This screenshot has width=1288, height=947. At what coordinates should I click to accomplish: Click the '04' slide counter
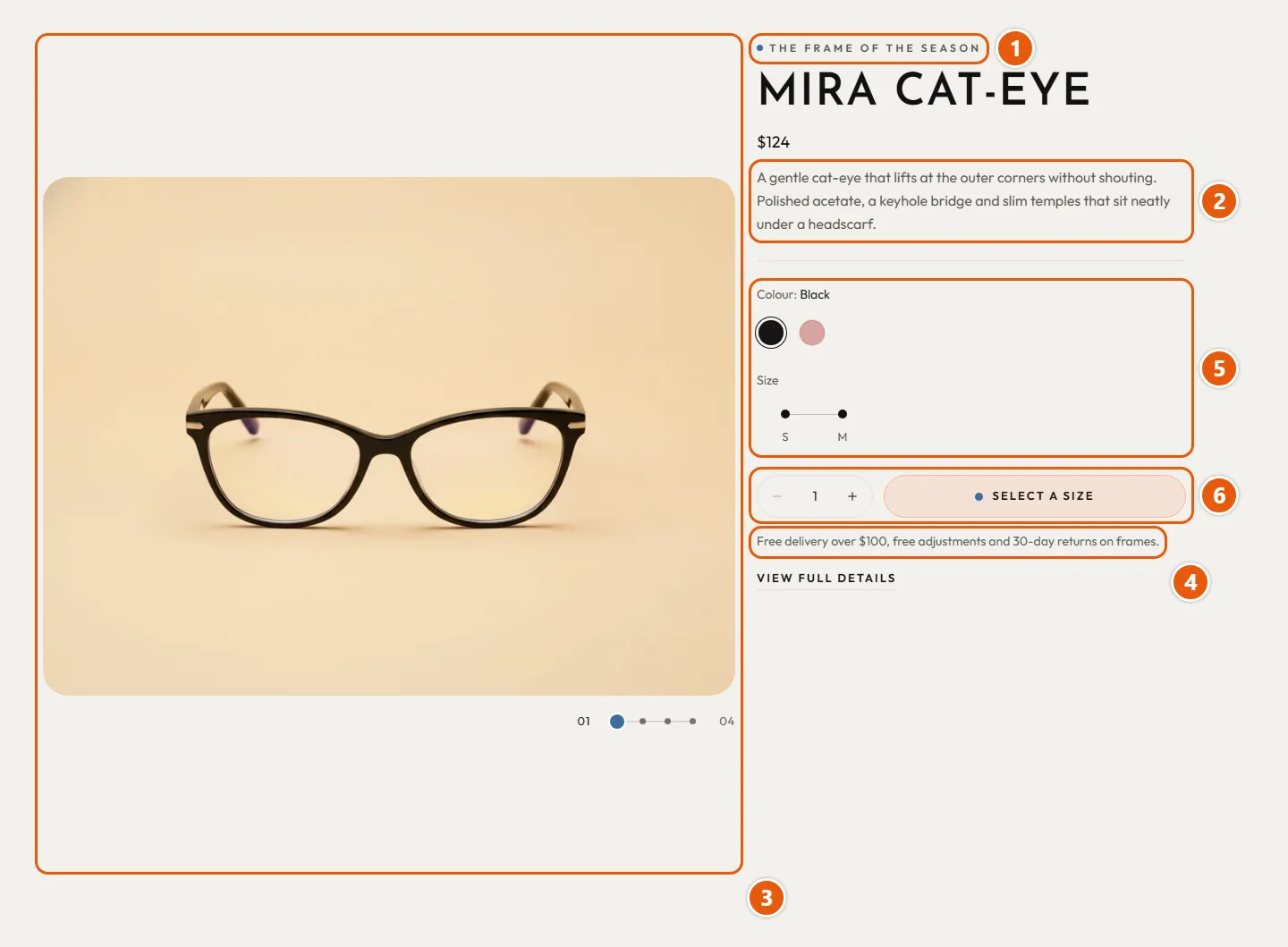pos(727,722)
